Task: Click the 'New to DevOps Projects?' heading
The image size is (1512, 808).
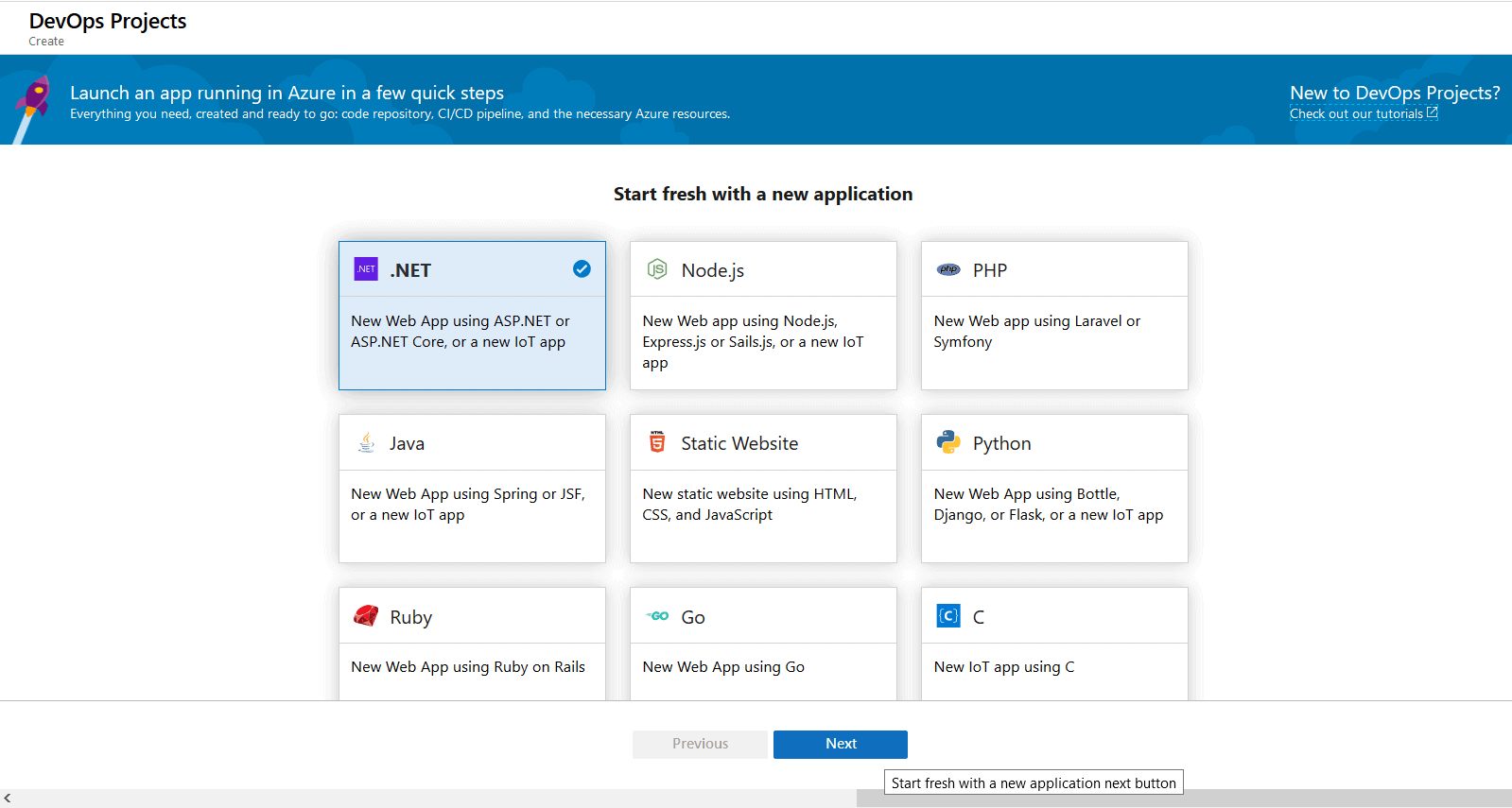Action: pos(1395,93)
